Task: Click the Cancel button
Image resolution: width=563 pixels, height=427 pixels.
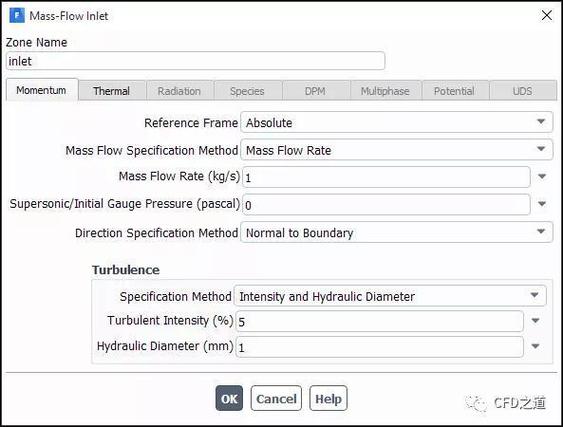Action: (276, 398)
